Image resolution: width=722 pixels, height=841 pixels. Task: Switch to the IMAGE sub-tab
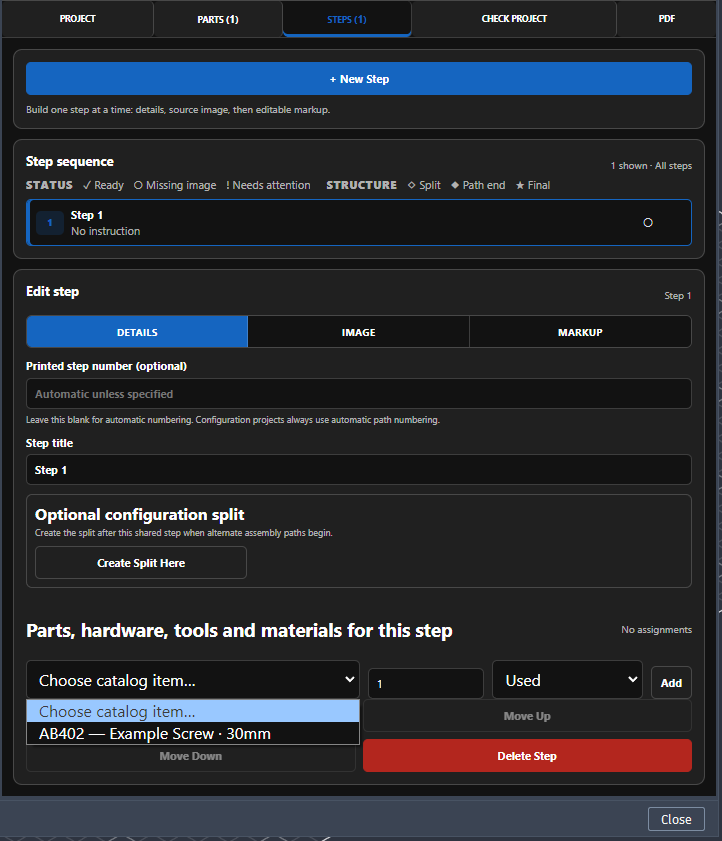tap(358, 332)
